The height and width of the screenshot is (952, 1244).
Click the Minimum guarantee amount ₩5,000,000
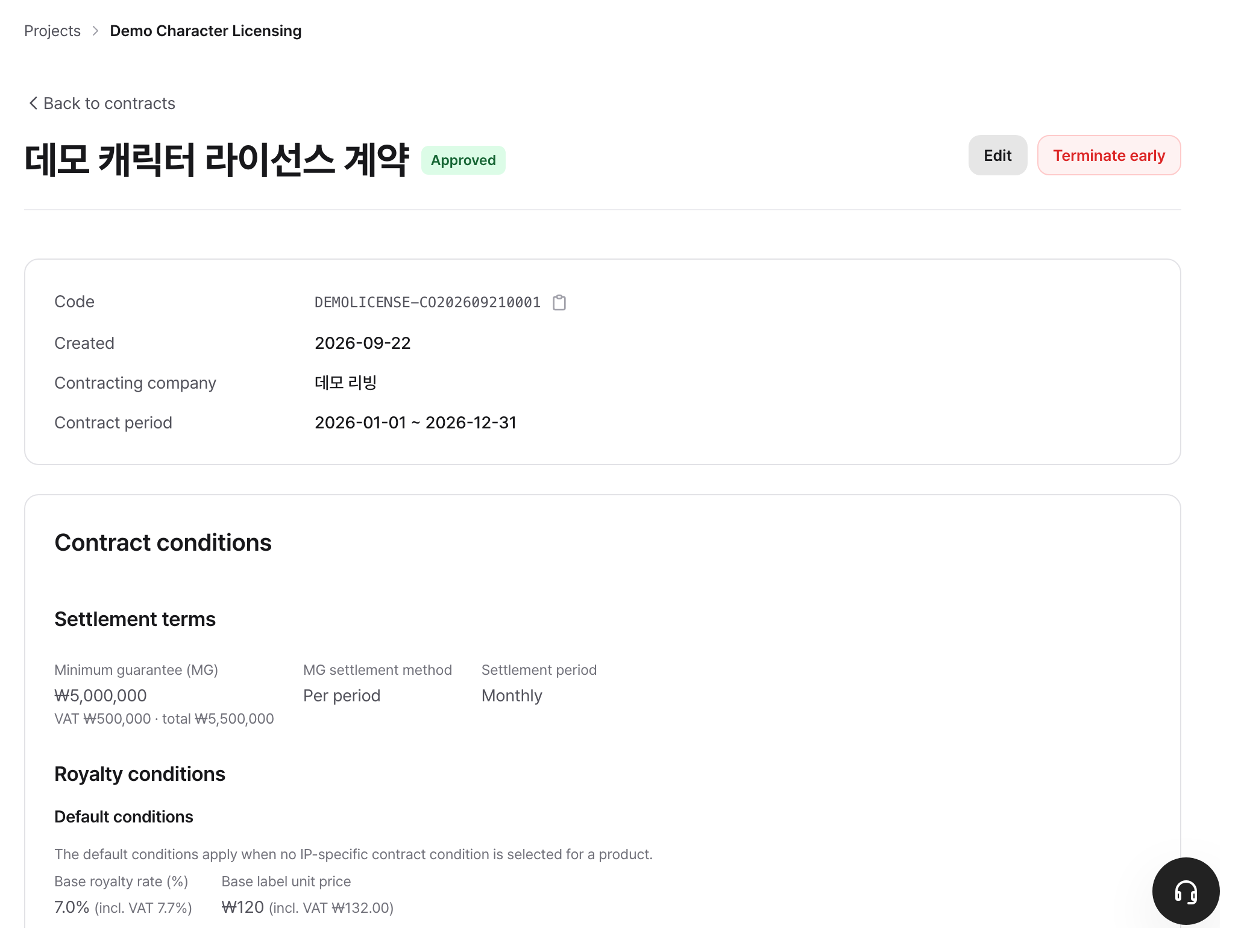coord(101,695)
